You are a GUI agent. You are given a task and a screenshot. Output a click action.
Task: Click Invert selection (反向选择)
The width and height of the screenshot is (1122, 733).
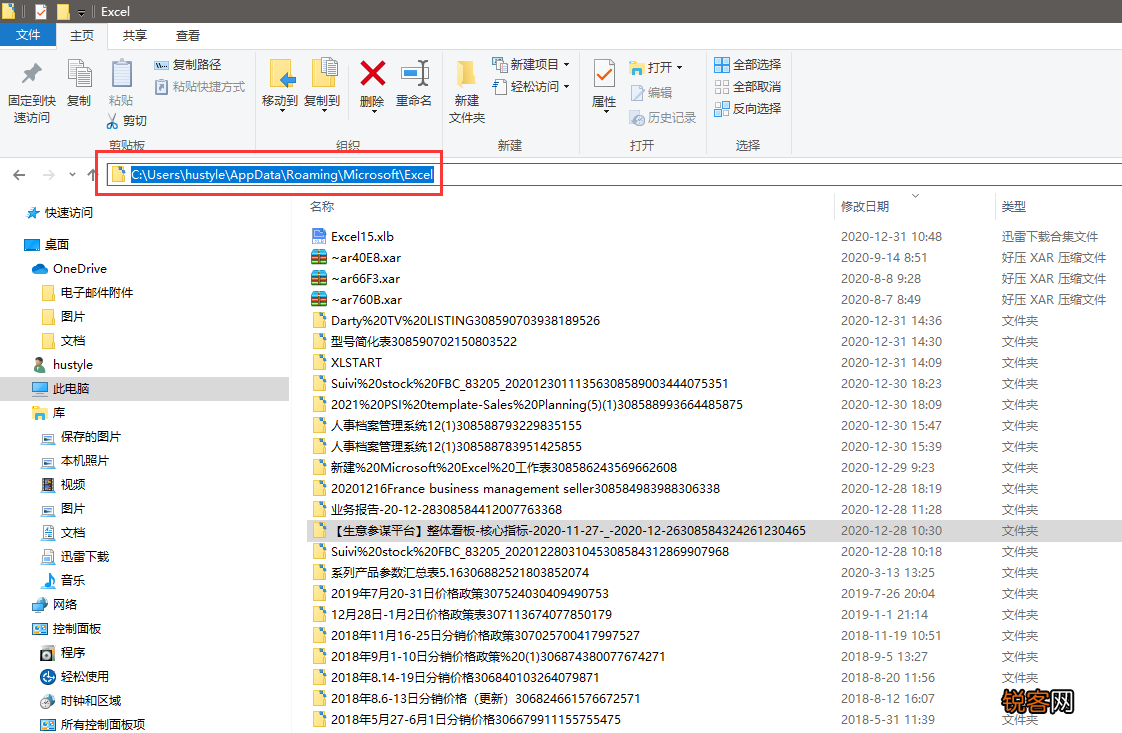click(748, 109)
